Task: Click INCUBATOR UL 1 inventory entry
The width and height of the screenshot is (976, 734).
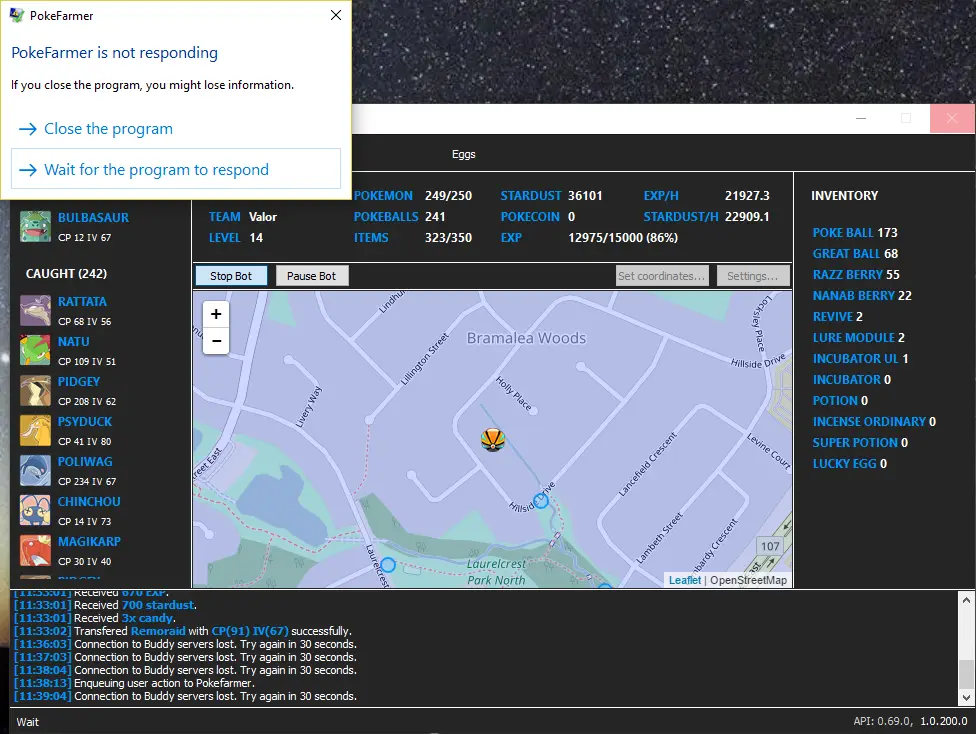Action: coord(861,359)
